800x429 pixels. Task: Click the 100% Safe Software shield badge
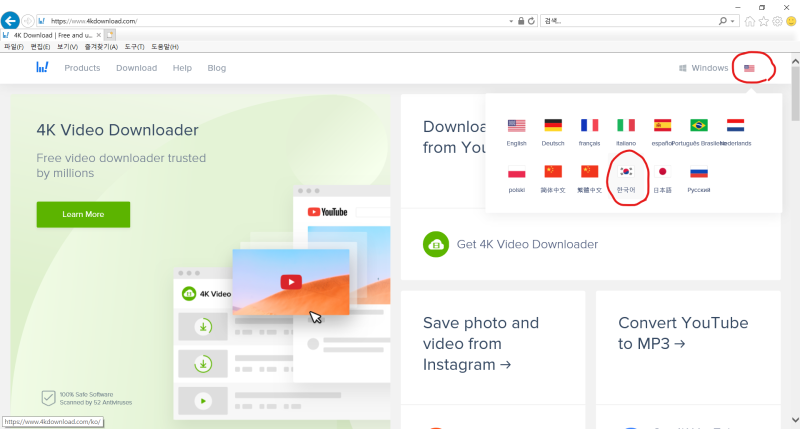pos(48,398)
